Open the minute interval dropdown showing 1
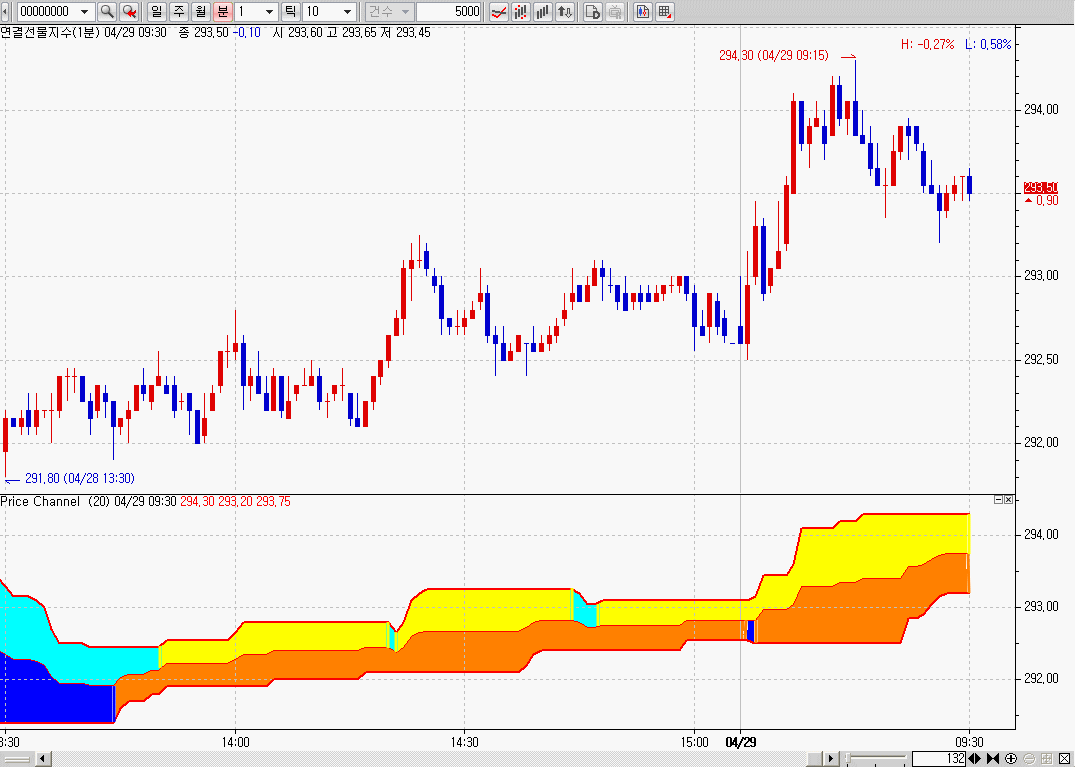Screen dimensions: 1075x767 pos(269,12)
